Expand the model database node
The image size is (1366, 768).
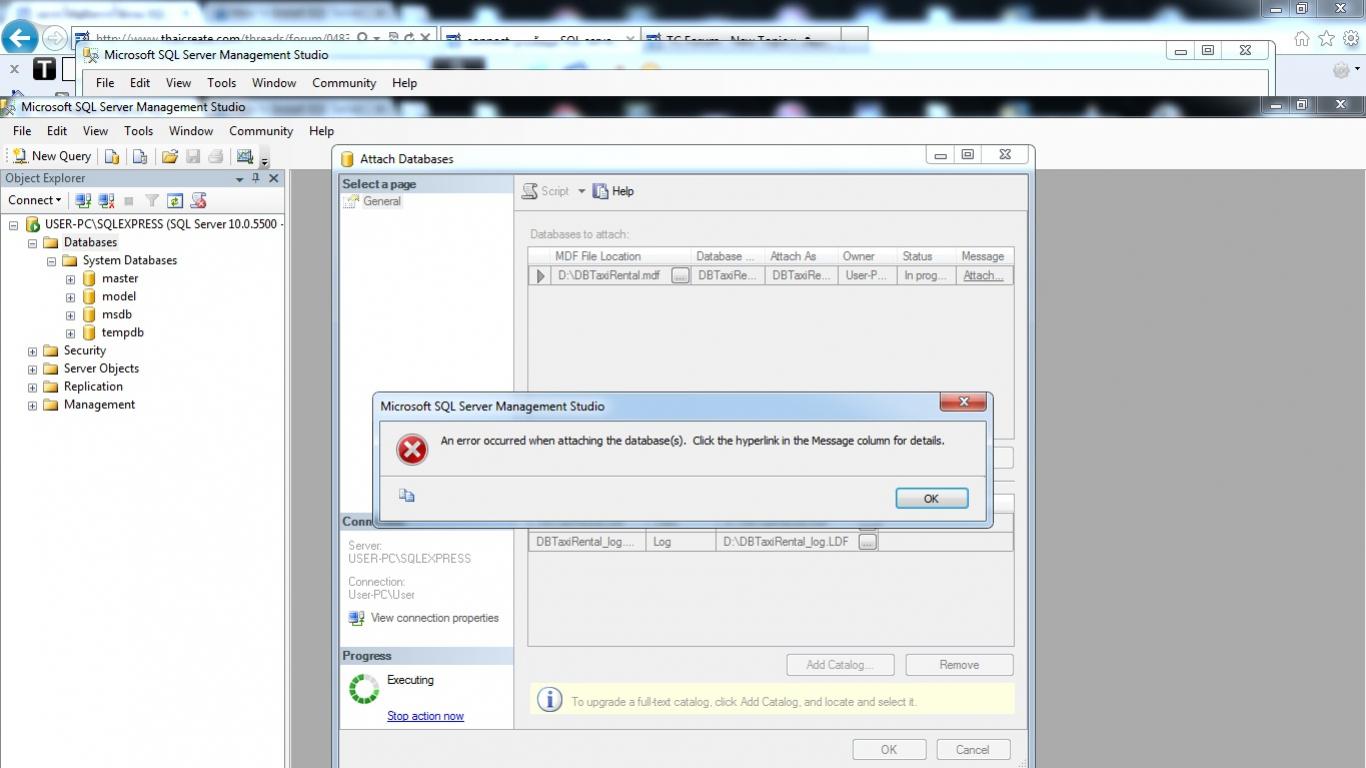70,297
